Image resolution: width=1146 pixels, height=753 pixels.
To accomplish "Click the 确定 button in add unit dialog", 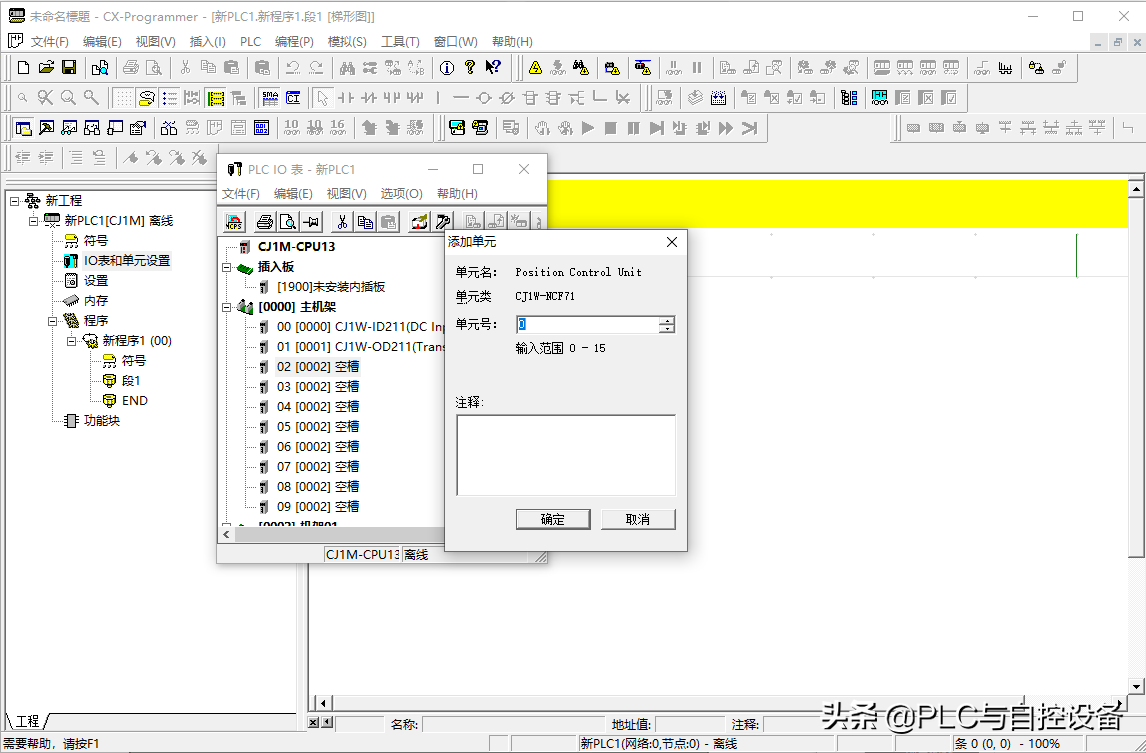I will point(552,519).
